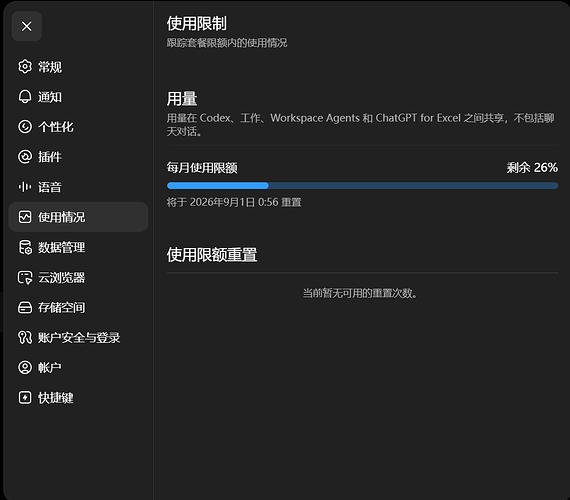Select the 快捷键 menu label
Screen dimensions: 570x500
56,397
